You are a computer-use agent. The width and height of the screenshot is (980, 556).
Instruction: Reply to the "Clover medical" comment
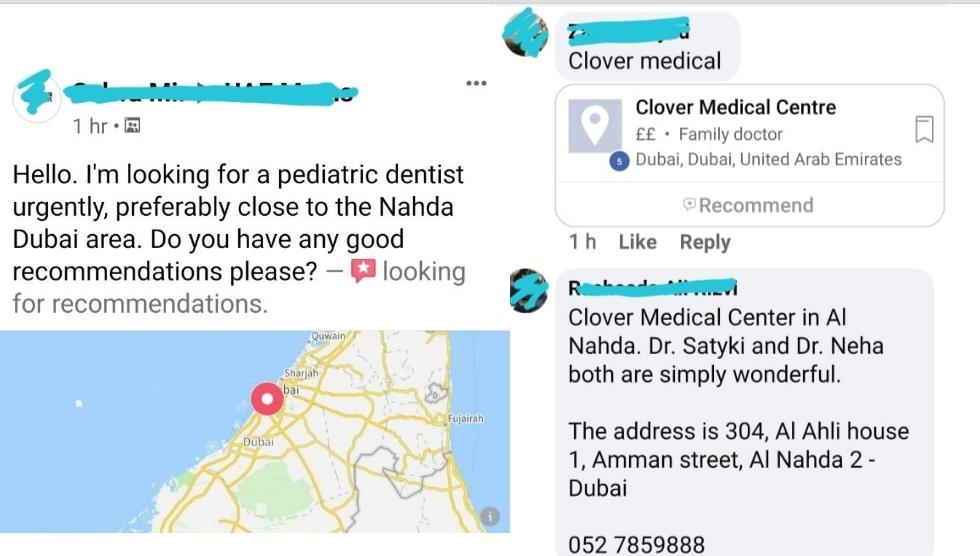coord(705,242)
